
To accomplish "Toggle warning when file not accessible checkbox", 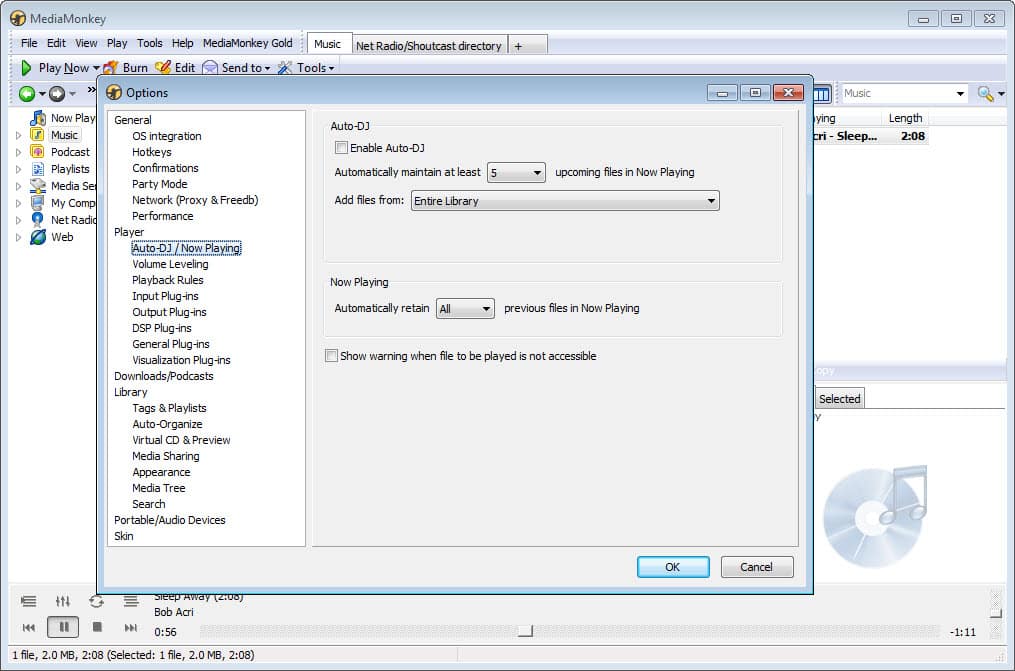I will point(331,355).
